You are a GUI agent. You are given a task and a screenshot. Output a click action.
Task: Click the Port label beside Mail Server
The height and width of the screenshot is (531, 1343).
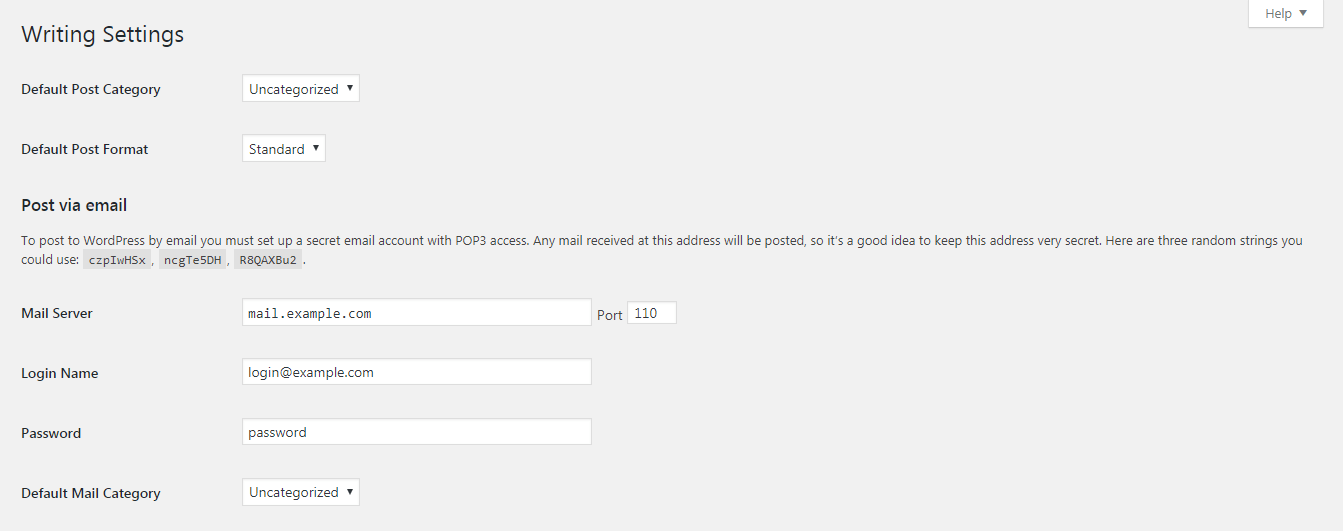coord(609,314)
